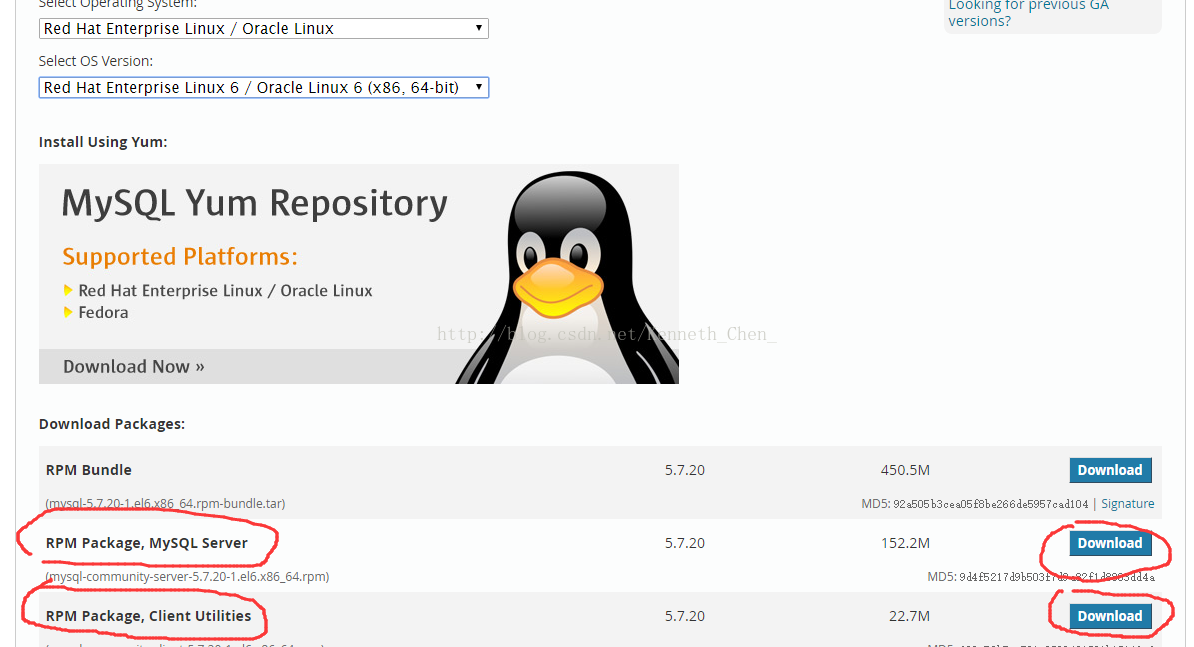Click the 450.5M size value
The image size is (1194, 647).
(x=905, y=470)
